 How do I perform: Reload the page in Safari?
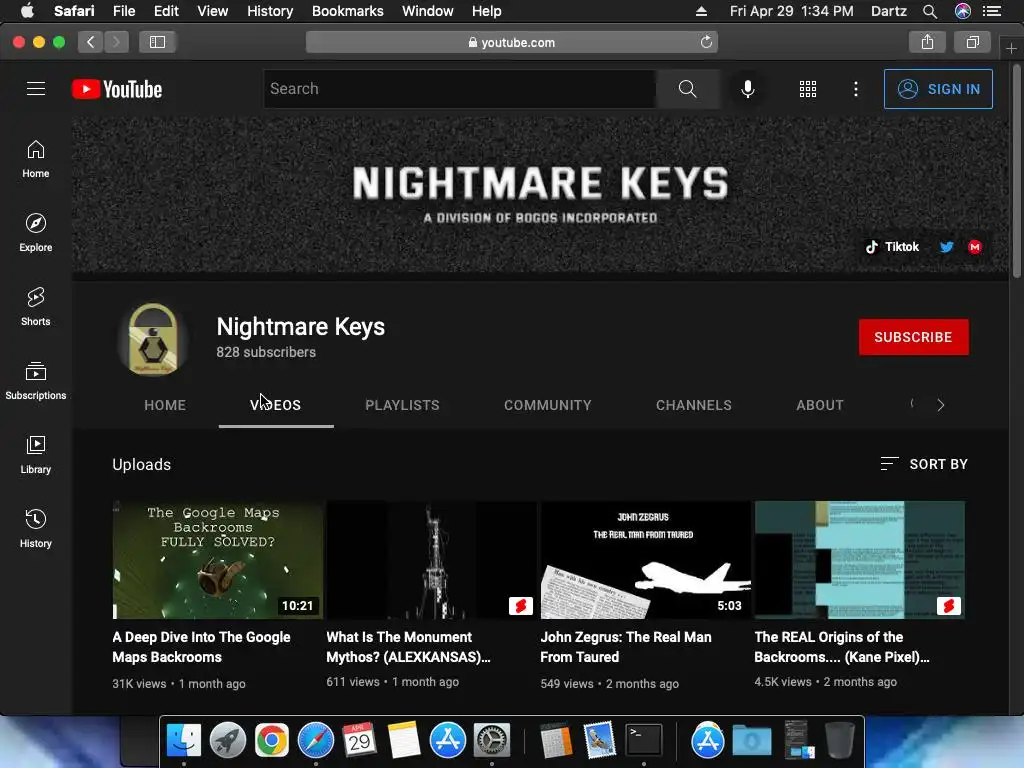[706, 42]
